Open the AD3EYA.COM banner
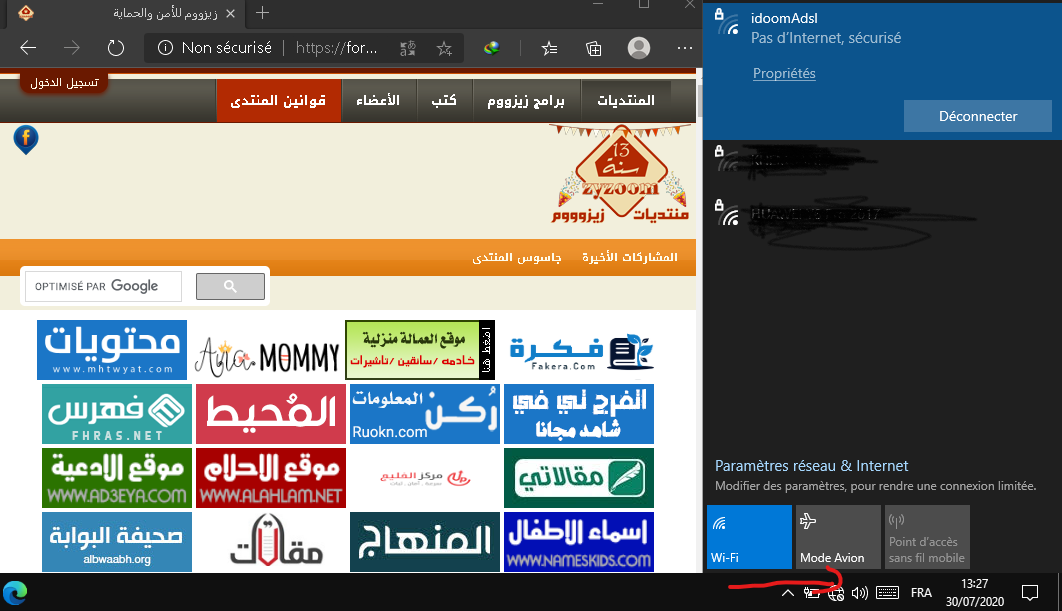Viewport: 1062px width, 611px height. [x=116, y=478]
